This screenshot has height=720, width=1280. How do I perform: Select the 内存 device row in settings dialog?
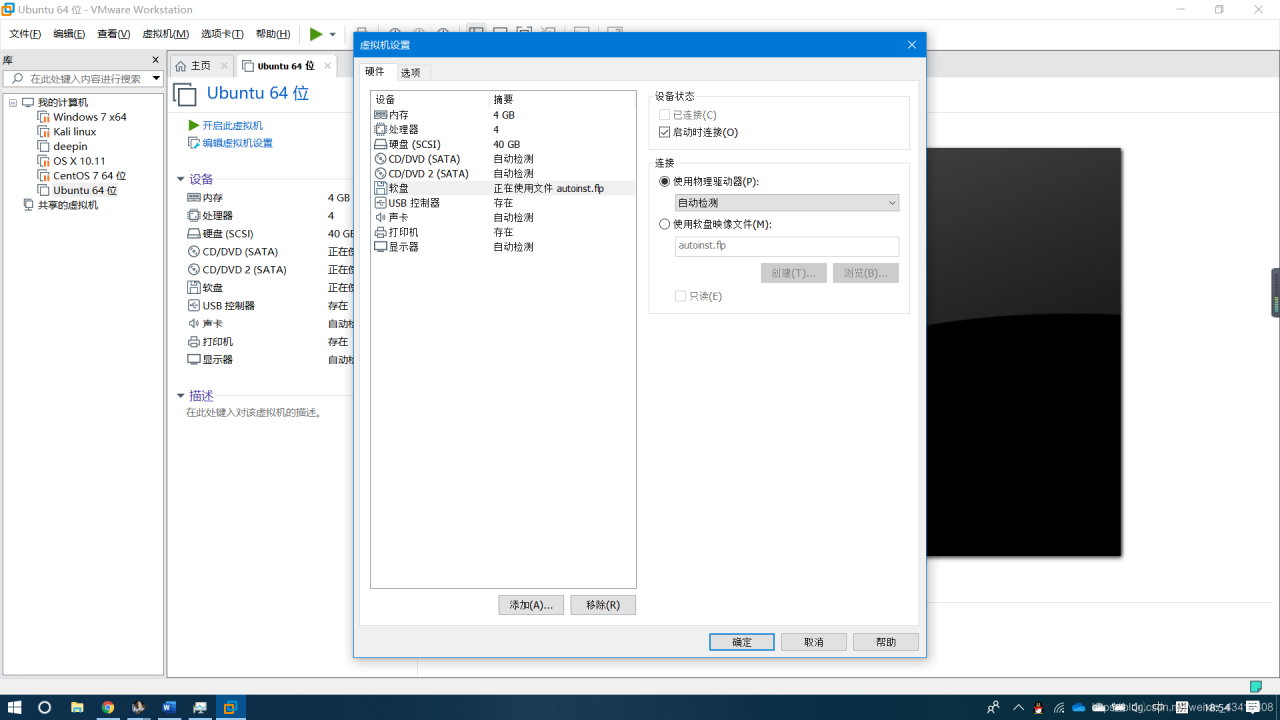[x=503, y=115]
